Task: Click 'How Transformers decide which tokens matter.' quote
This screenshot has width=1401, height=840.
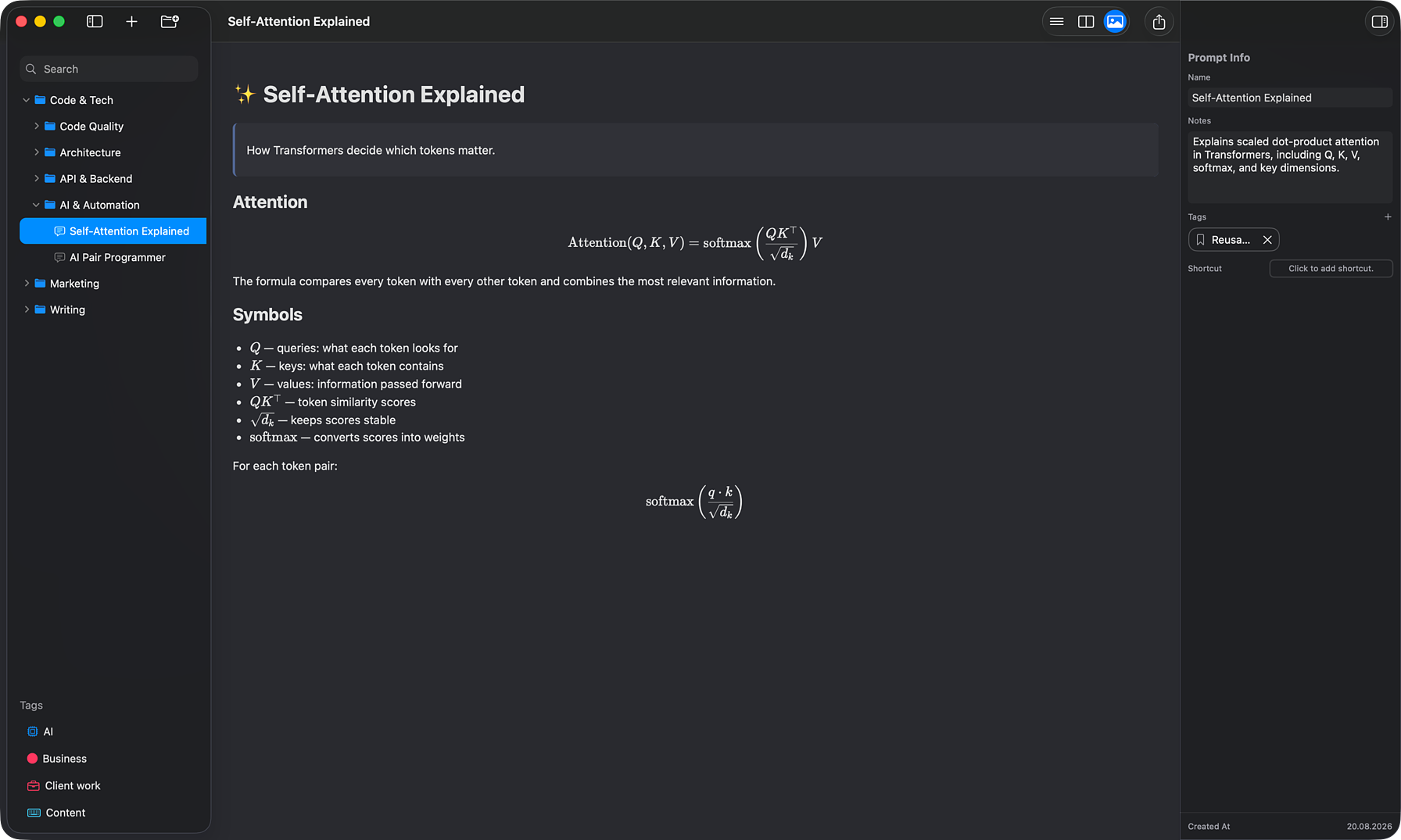Action: point(371,150)
